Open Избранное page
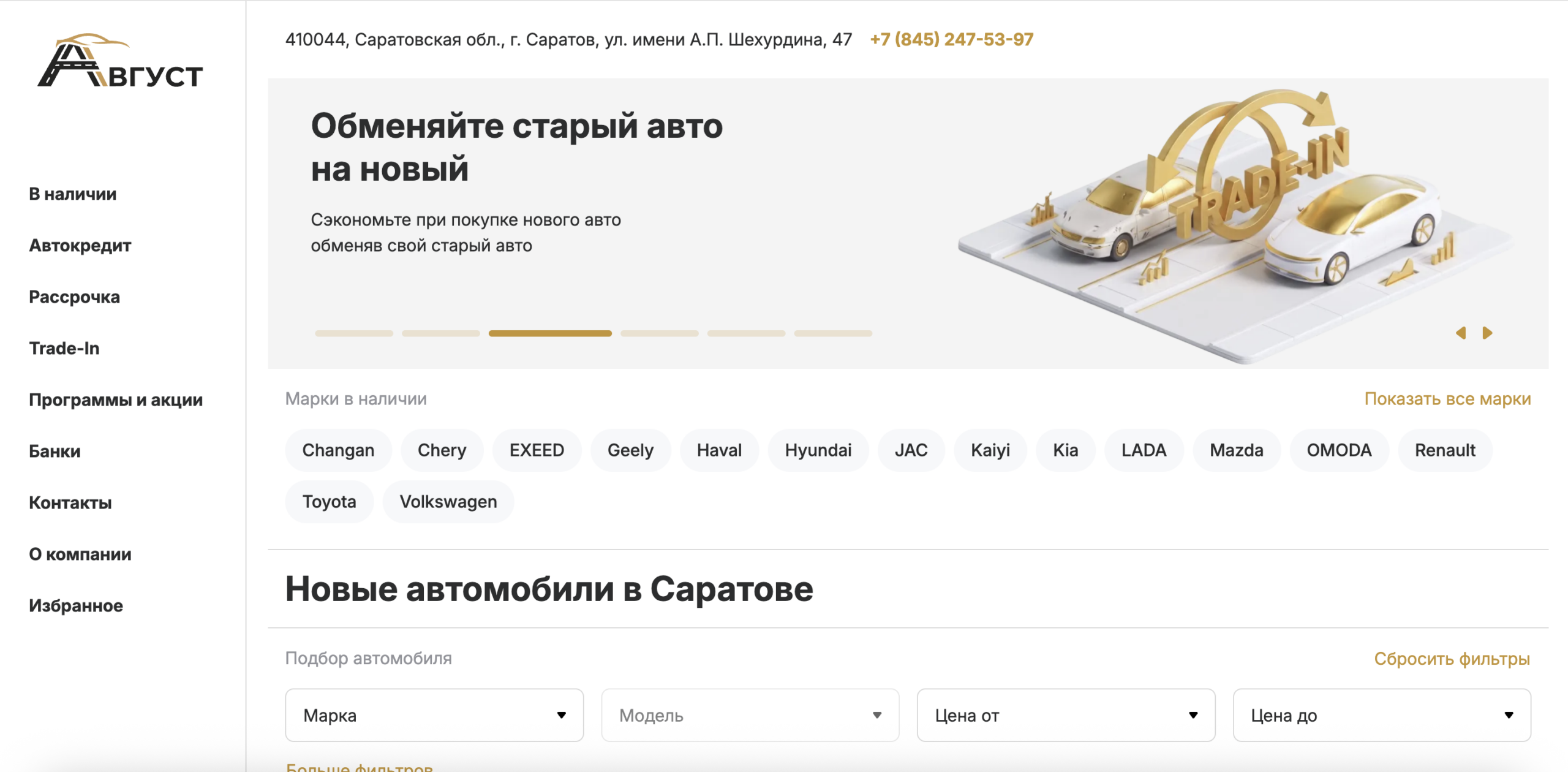This screenshot has width=1568, height=772. click(75, 605)
